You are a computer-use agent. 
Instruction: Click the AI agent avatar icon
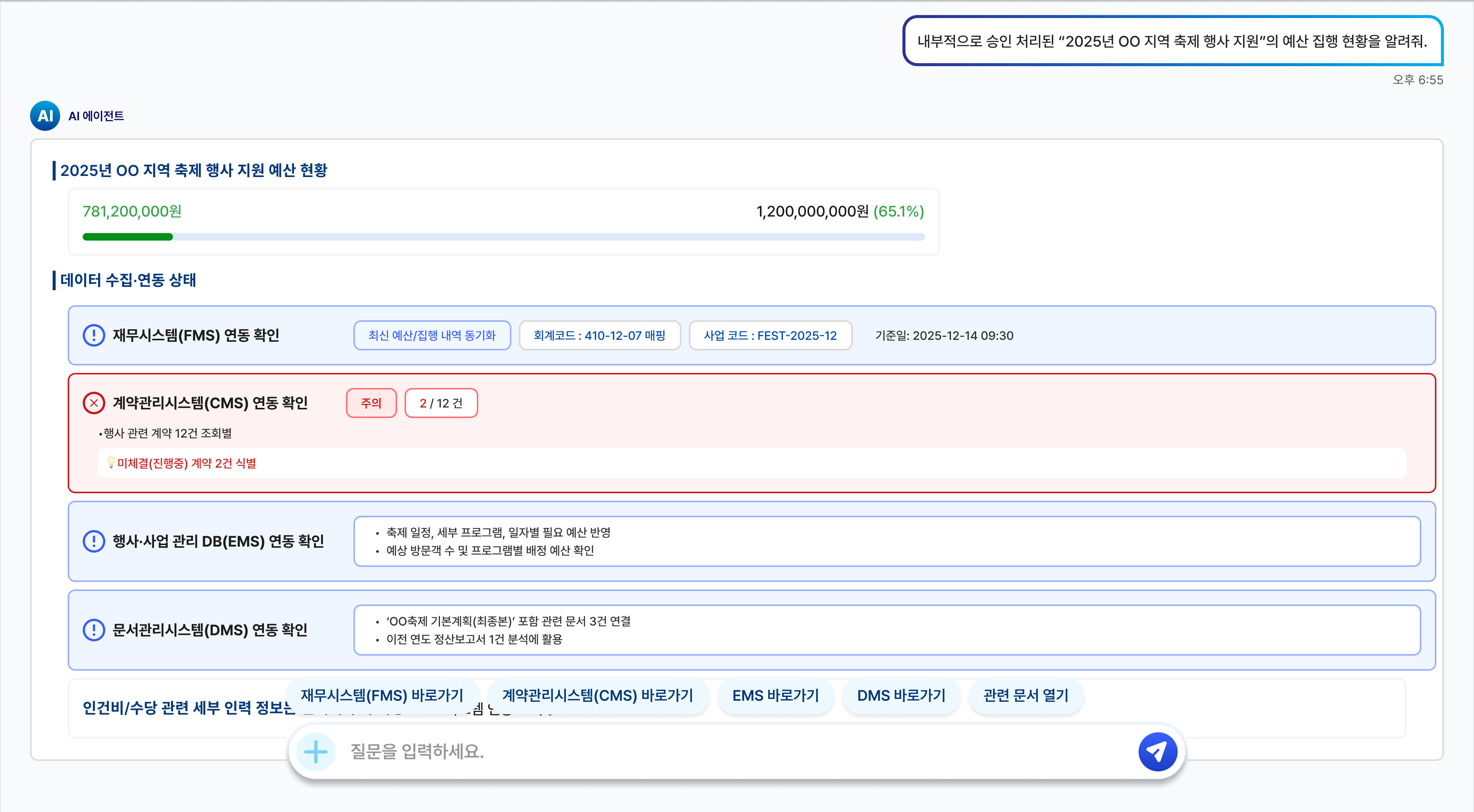pyautogui.click(x=45, y=115)
